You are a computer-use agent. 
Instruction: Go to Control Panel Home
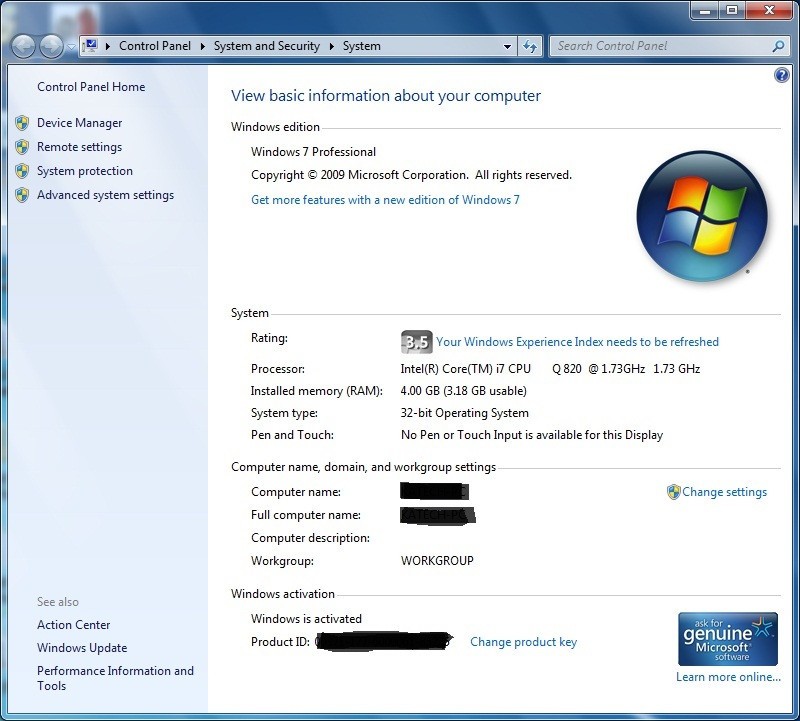click(x=91, y=87)
